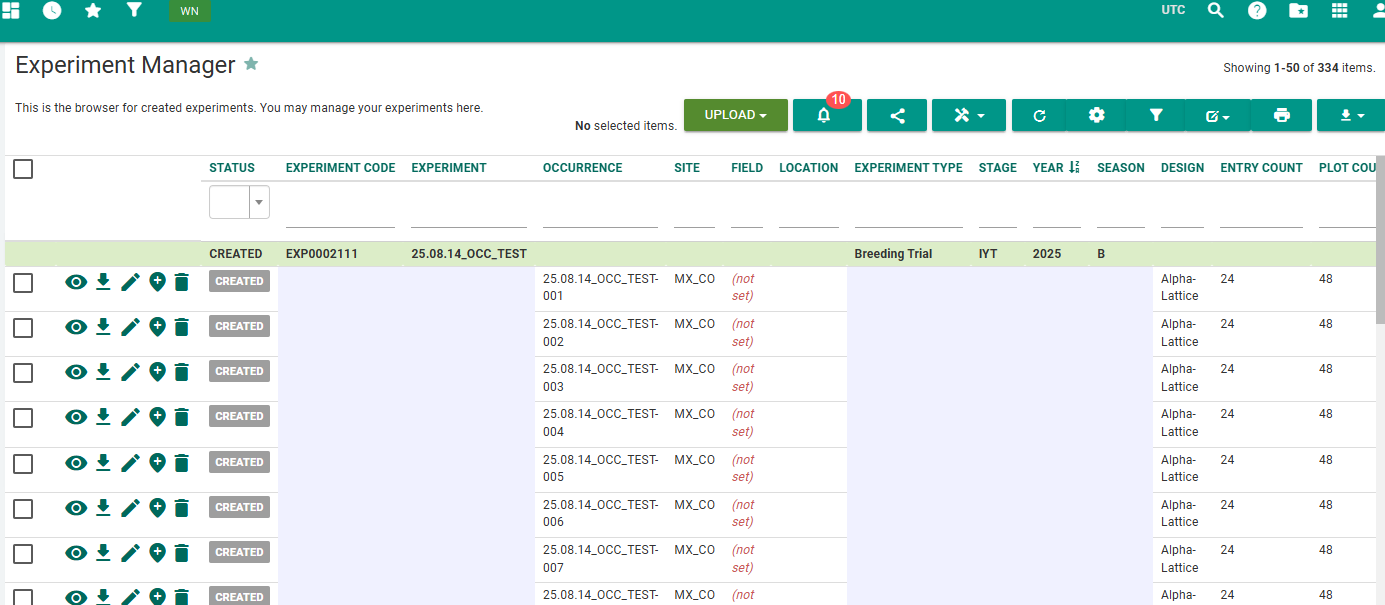Click the refresh icon in toolbar
The height and width of the screenshot is (605, 1385).
(x=1039, y=116)
